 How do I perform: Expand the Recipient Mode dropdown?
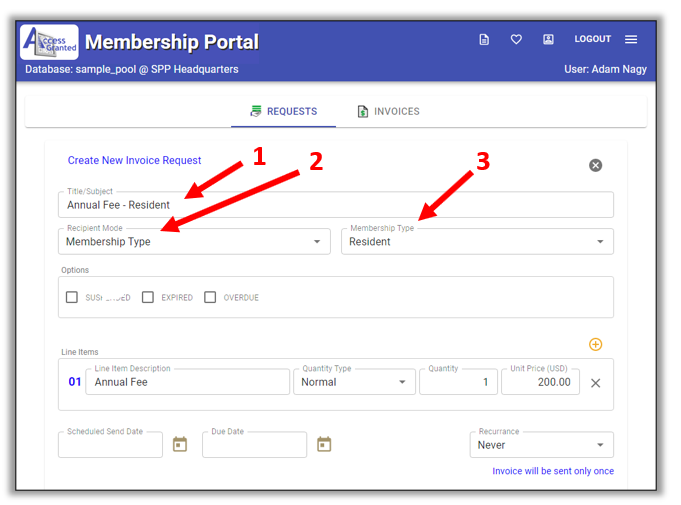pyautogui.click(x=194, y=242)
